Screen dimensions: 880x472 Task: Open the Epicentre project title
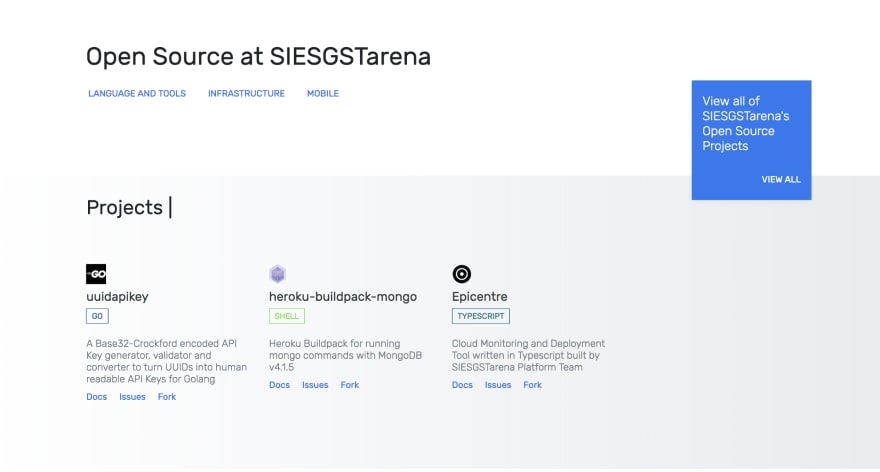[479, 296]
